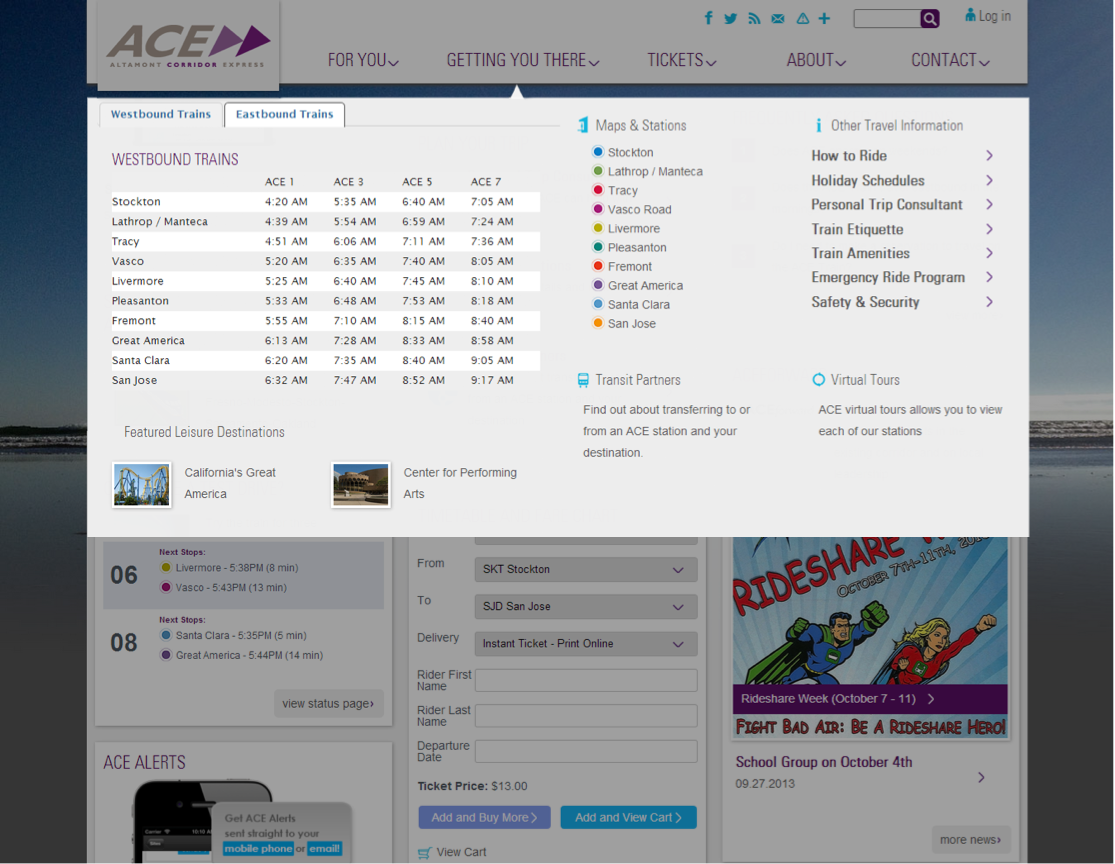Screen dimensions: 1115x864
Task: Click the arrow beside Personal Trip Consultant
Action: tap(989, 205)
